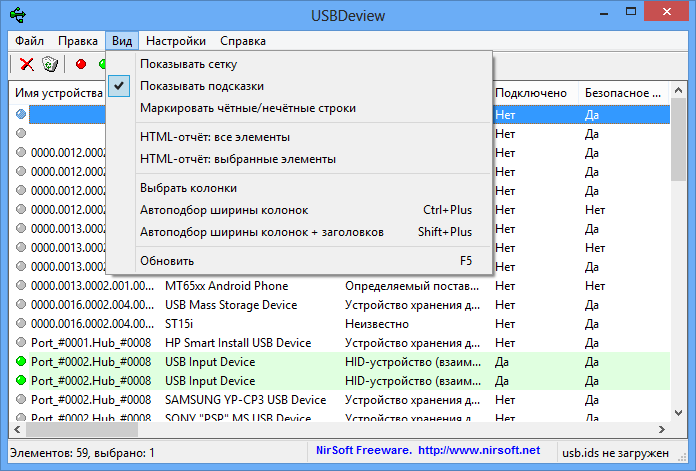Click horizontal scrollbar right arrow
696x471 pixels.
coord(662,429)
